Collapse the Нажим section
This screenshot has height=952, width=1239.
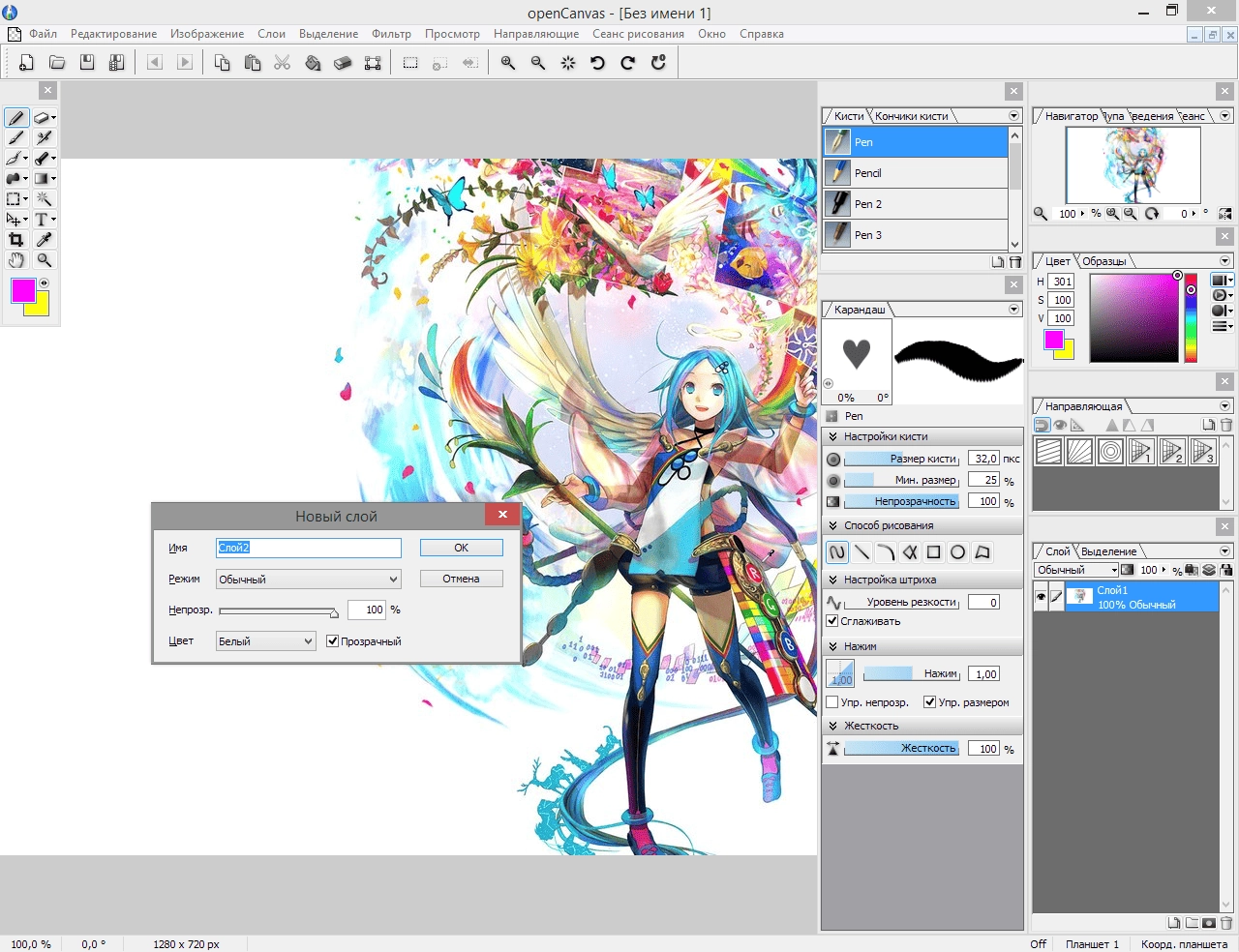[x=833, y=646]
